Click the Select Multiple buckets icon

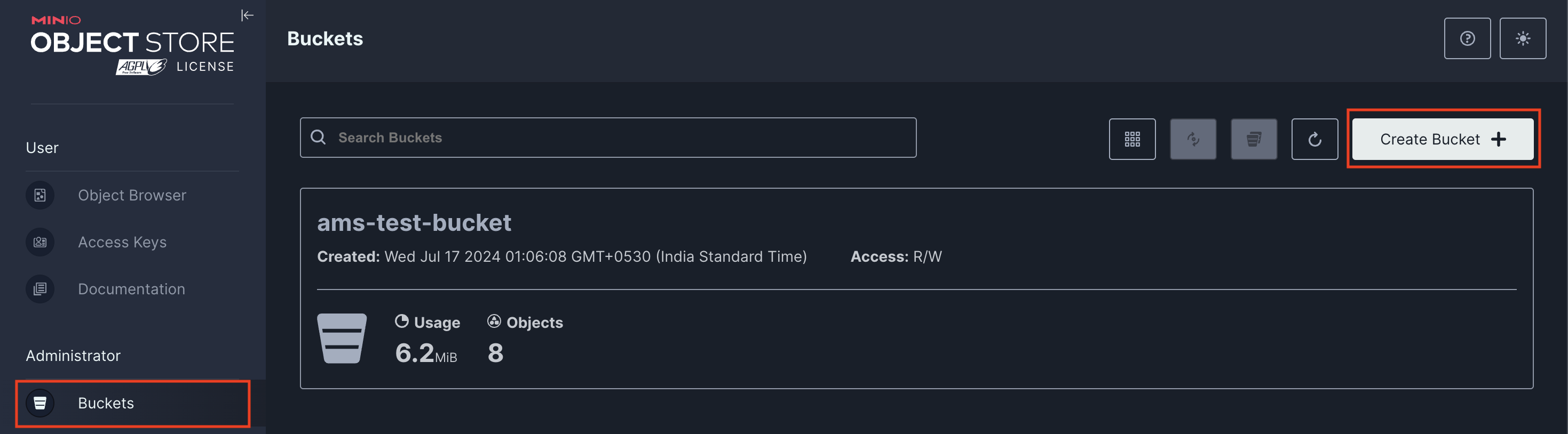[x=1253, y=139]
